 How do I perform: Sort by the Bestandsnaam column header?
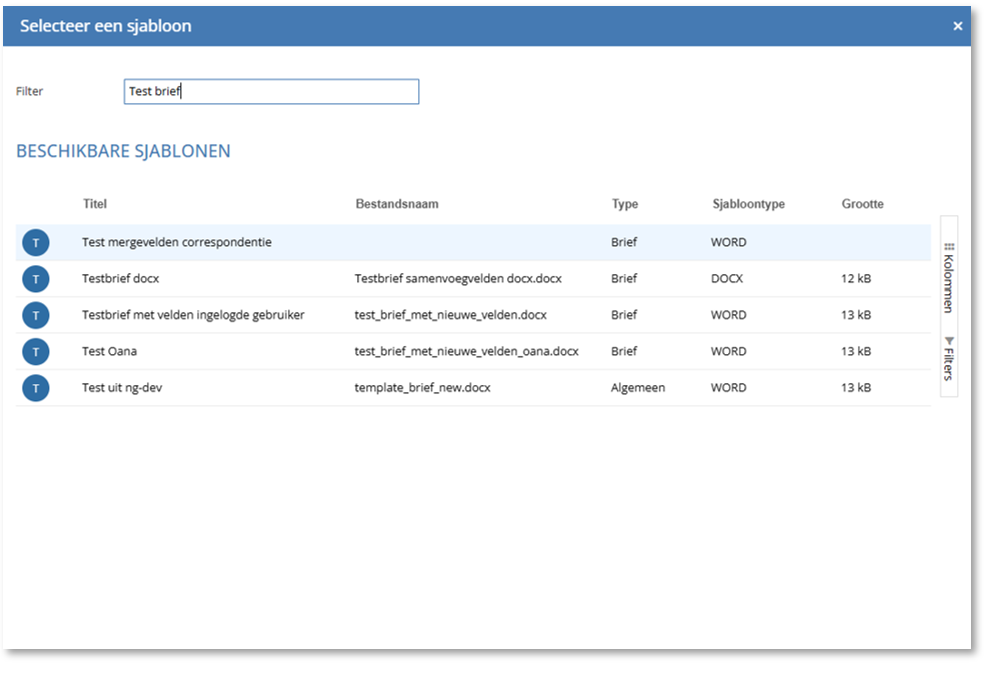click(397, 204)
